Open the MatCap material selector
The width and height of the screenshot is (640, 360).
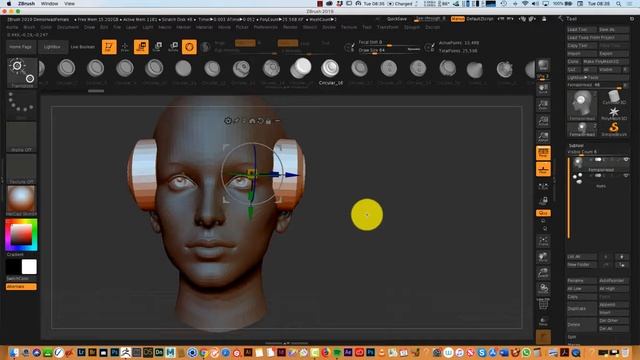point(21,201)
